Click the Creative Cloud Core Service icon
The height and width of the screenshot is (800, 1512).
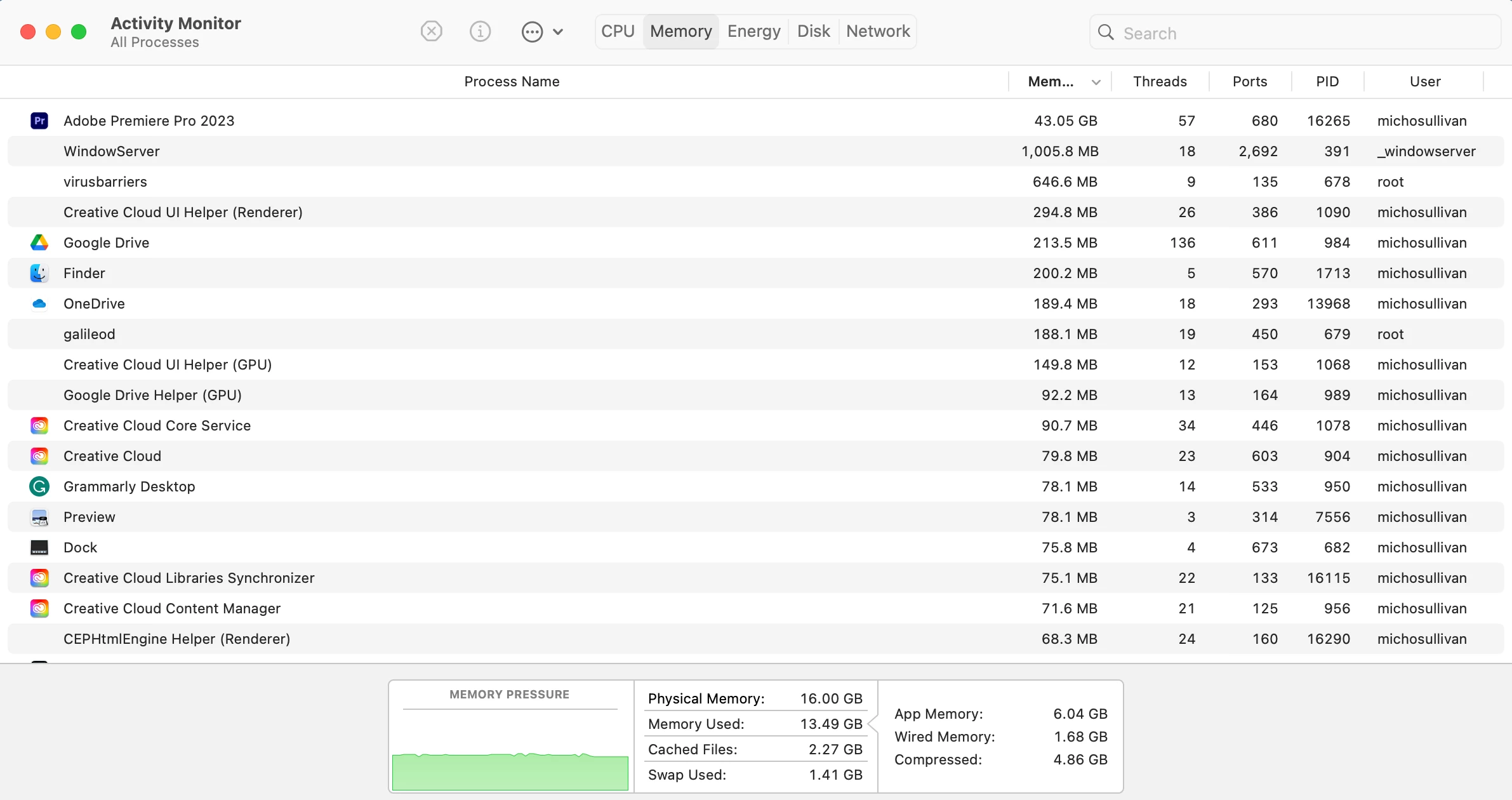[39, 425]
